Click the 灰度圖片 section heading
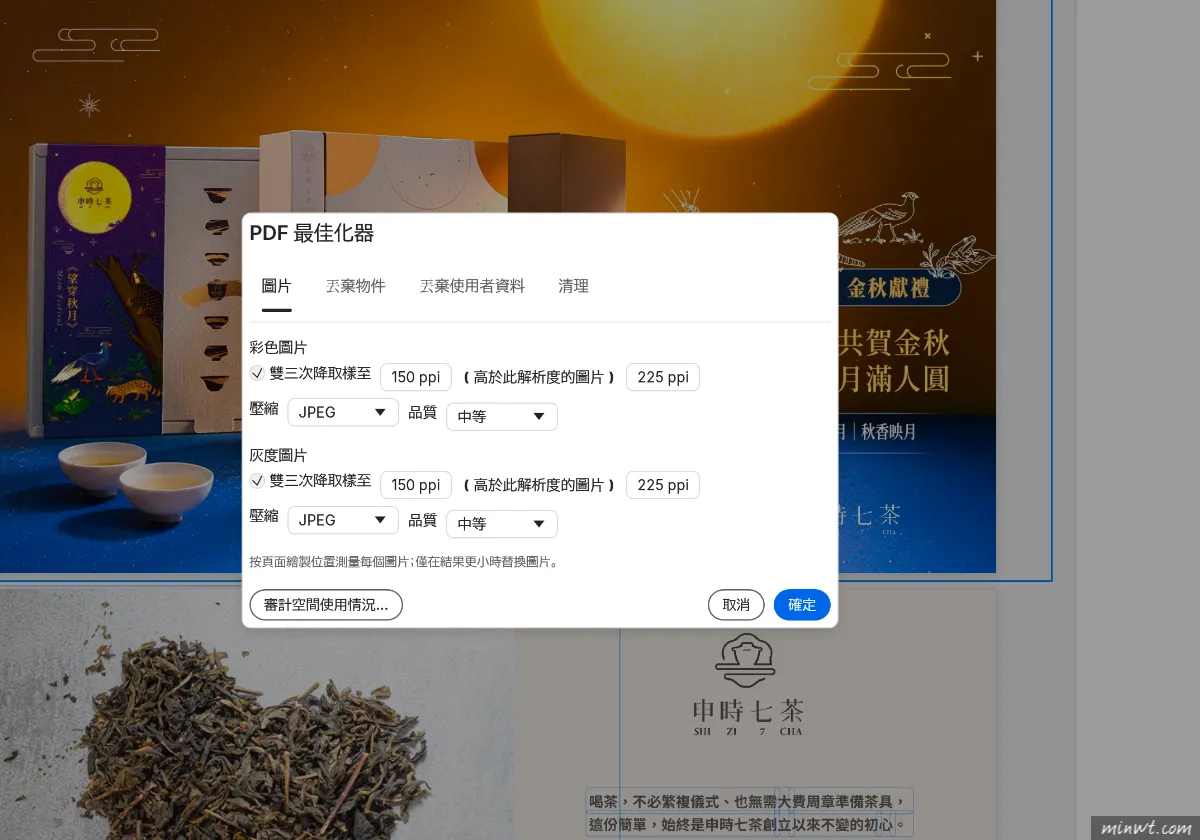The image size is (1200, 840). (x=278, y=455)
